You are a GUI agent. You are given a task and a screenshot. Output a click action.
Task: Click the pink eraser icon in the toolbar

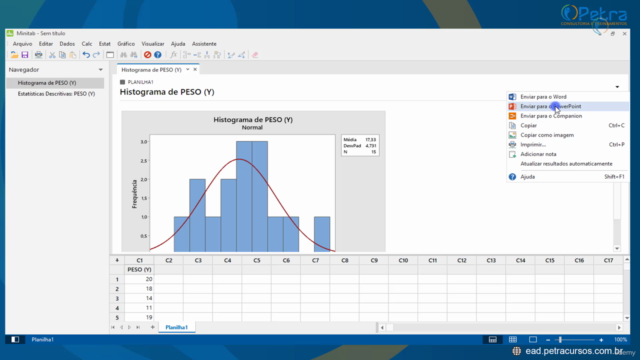(x=255, y=55)
